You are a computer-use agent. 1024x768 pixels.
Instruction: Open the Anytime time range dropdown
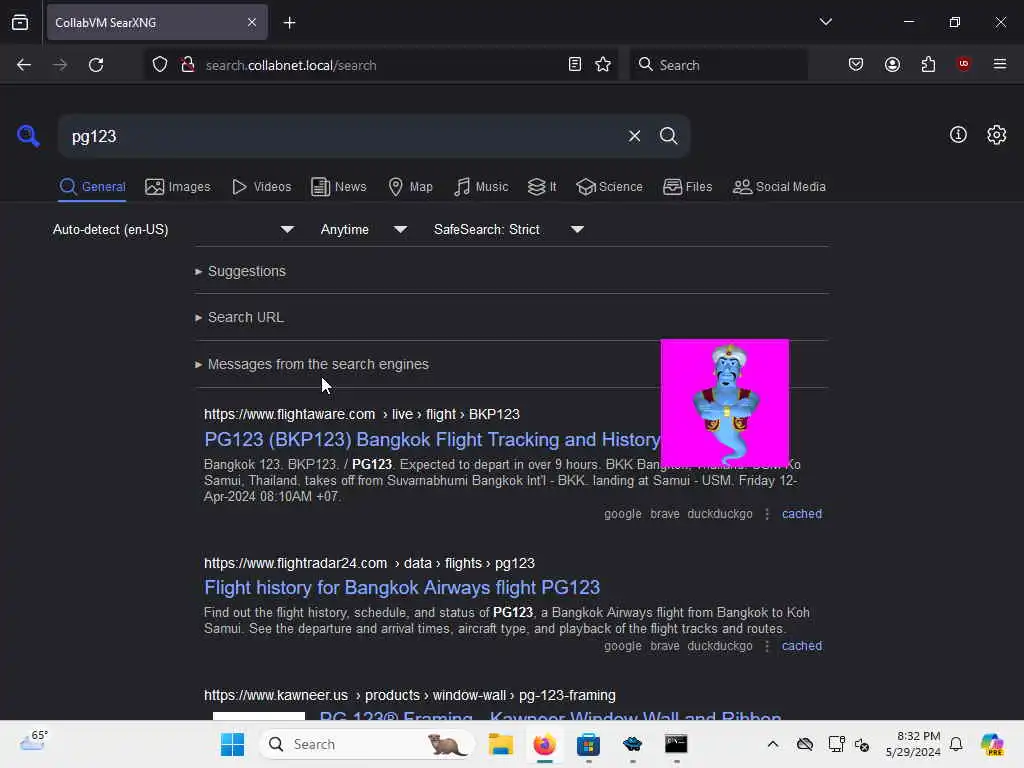pyautogui.click(x=364, y=229)
